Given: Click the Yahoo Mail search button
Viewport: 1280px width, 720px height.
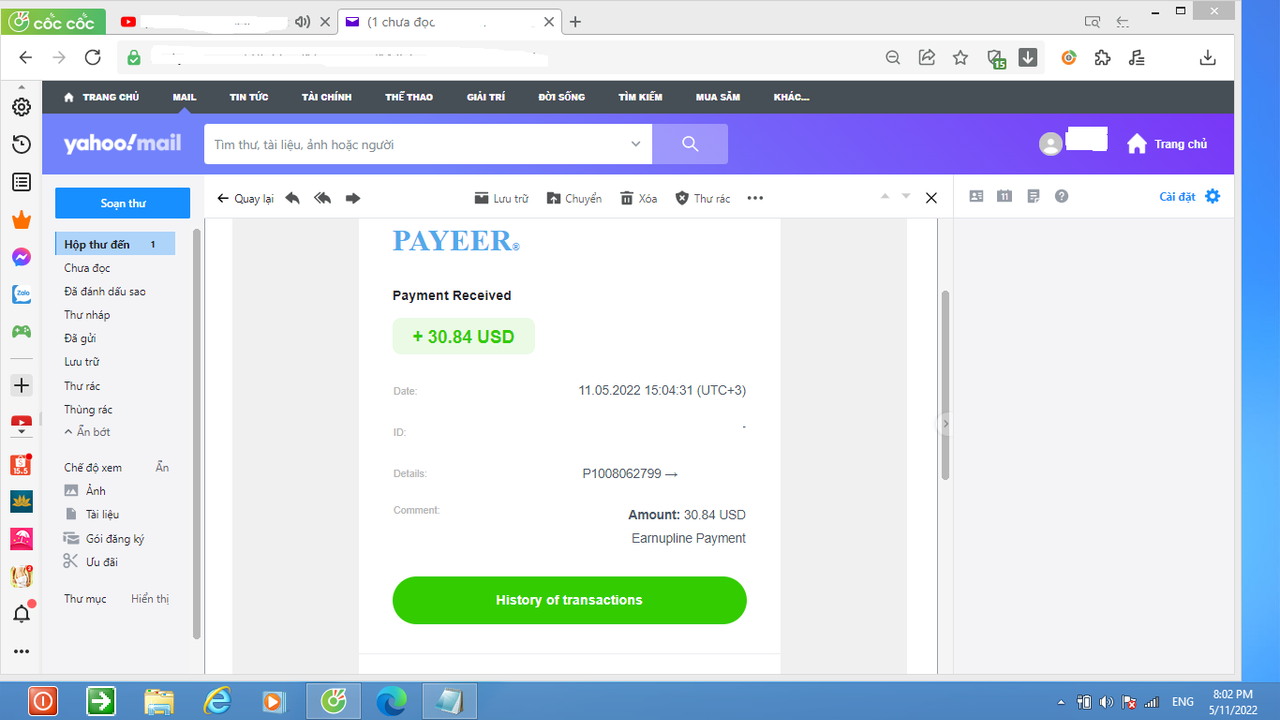Looking at the screenshot, I should [690, 144].
